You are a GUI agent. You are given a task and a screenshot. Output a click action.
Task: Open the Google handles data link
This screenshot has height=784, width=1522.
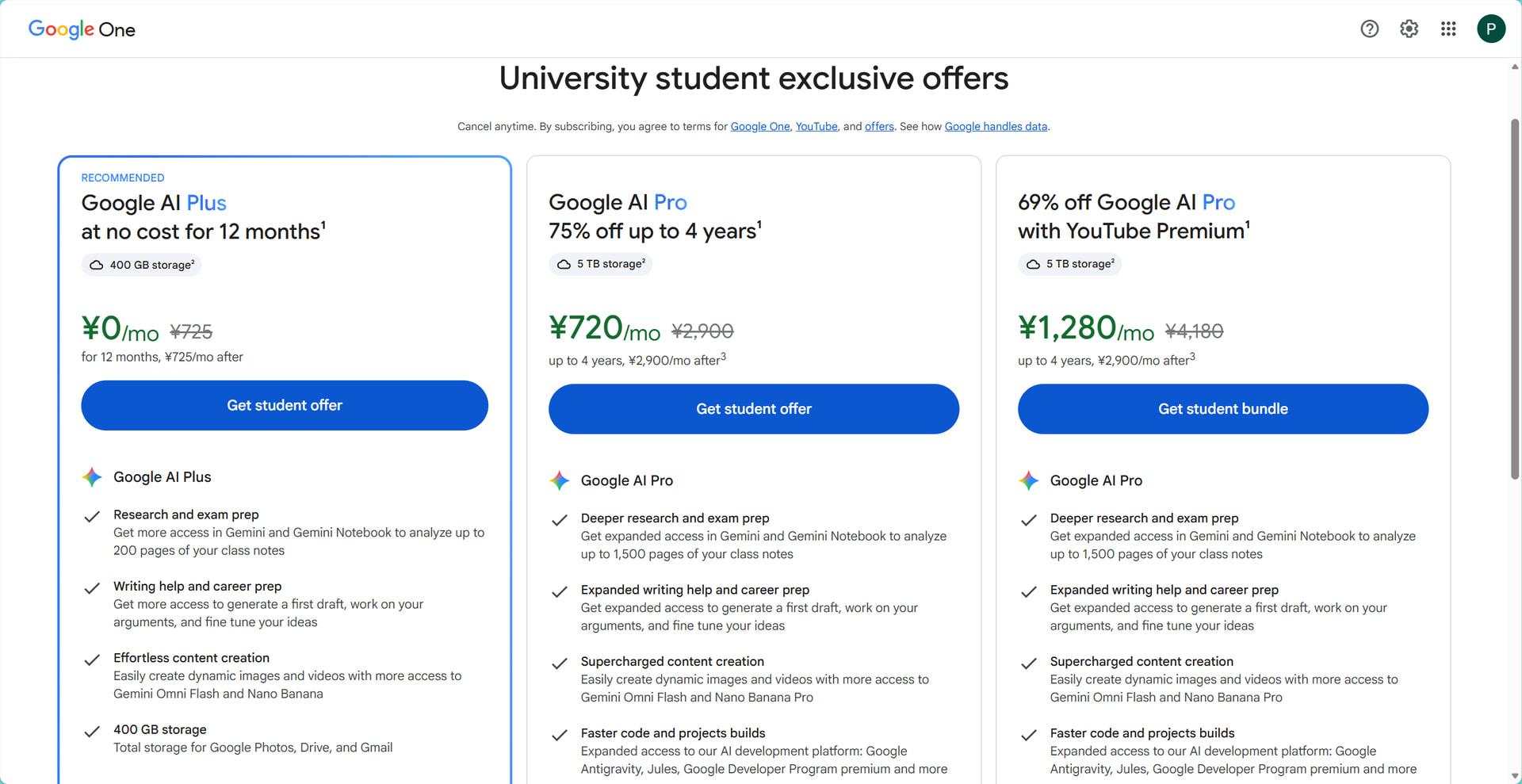point(996,127)
